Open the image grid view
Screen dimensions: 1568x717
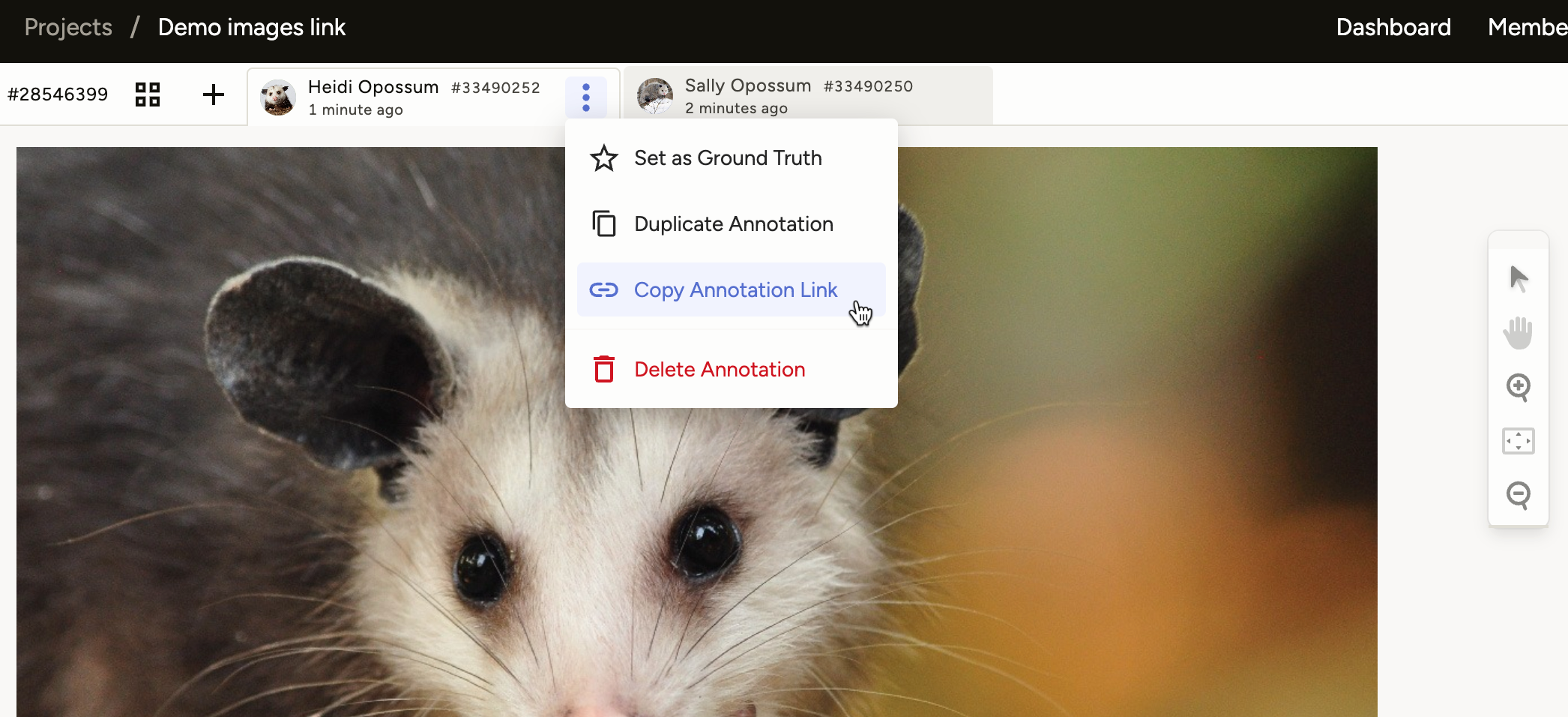pos(147,94)
